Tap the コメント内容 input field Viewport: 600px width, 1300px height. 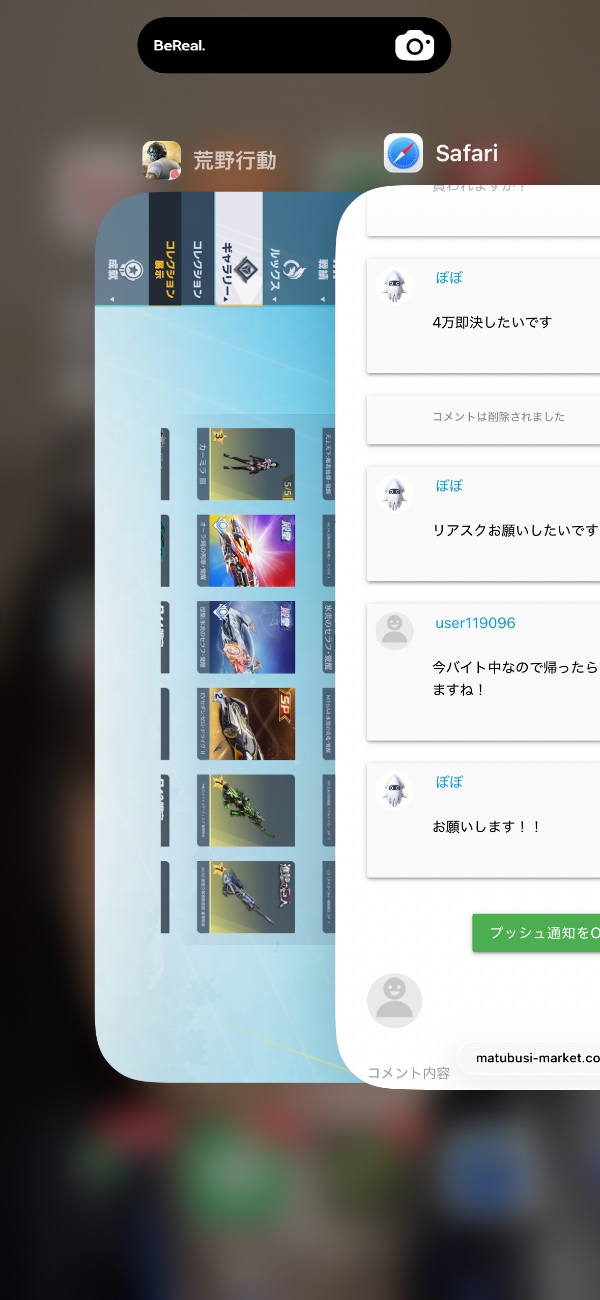(x=410, y=1073)
